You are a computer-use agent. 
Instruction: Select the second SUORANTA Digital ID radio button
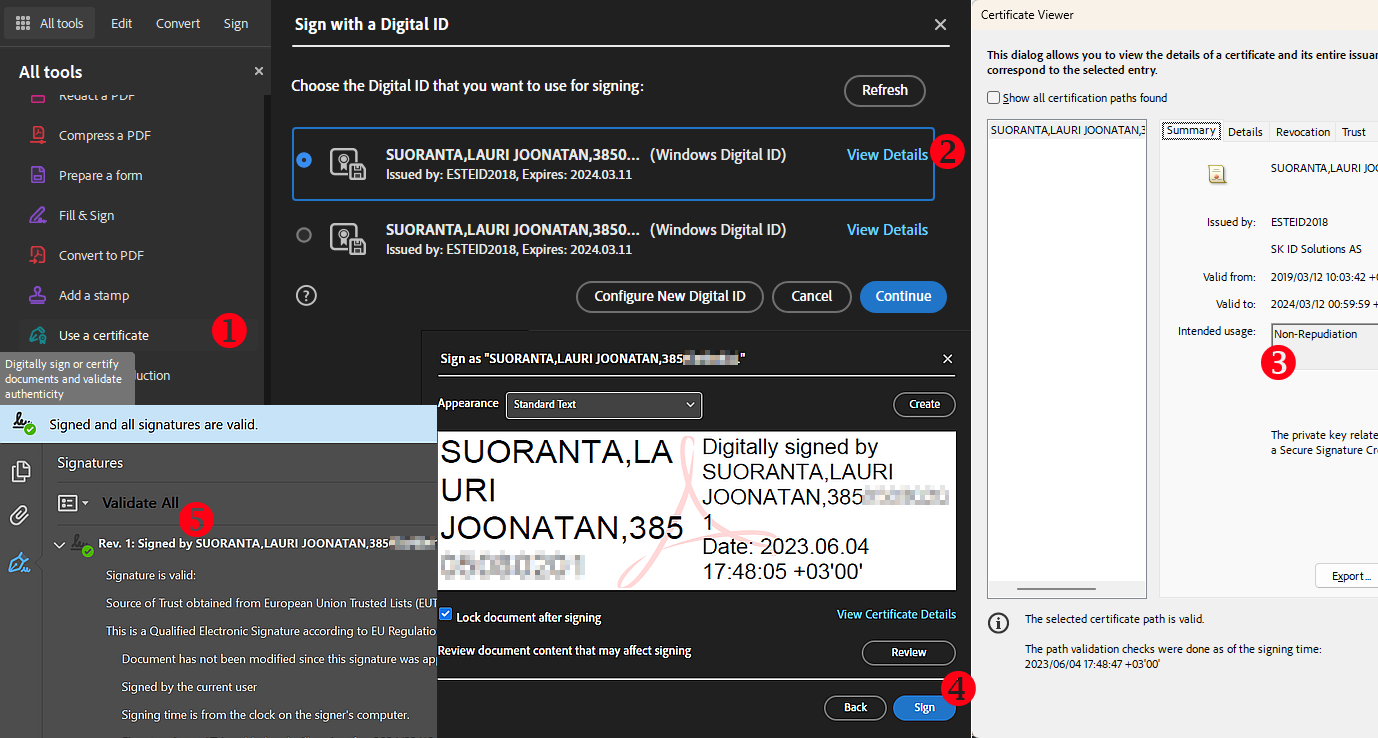pos(304,235)
